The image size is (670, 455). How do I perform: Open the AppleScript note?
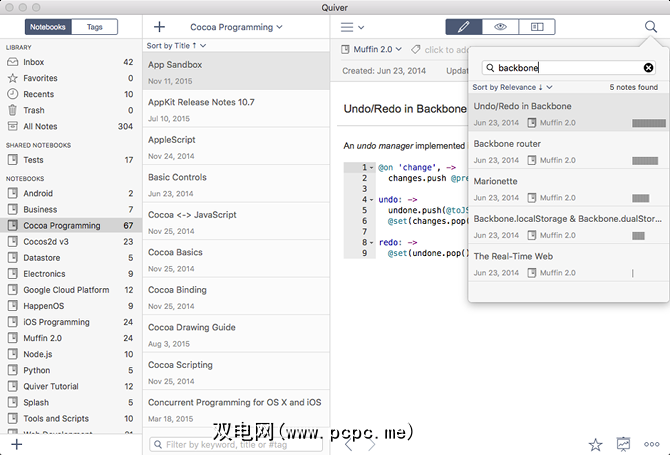click(x=236, y=147)
